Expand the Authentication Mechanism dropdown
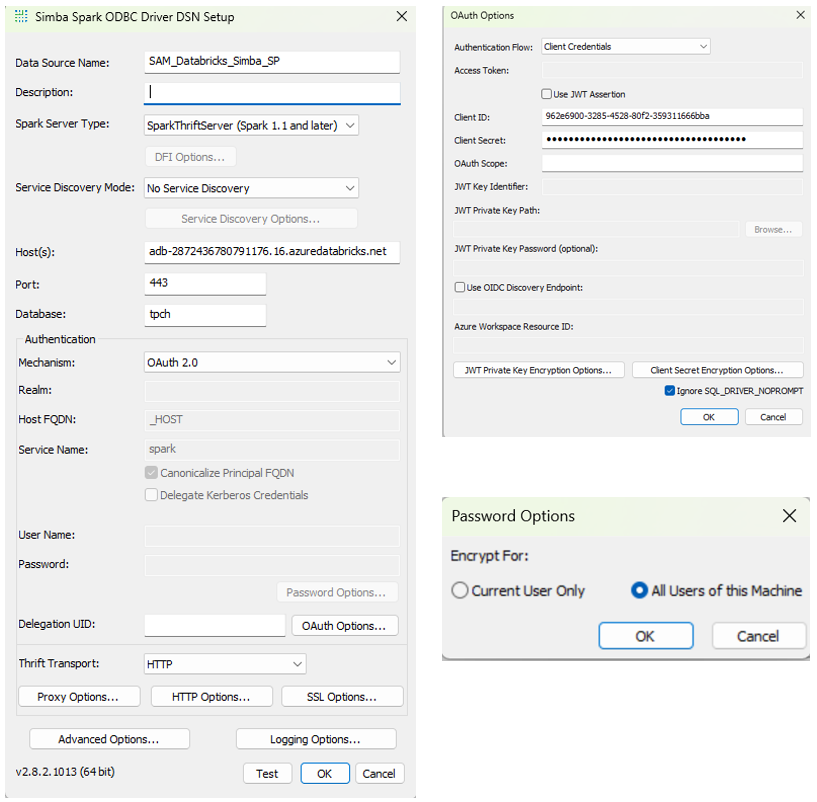This screenshot has width=817, height=802. (272, 362)
